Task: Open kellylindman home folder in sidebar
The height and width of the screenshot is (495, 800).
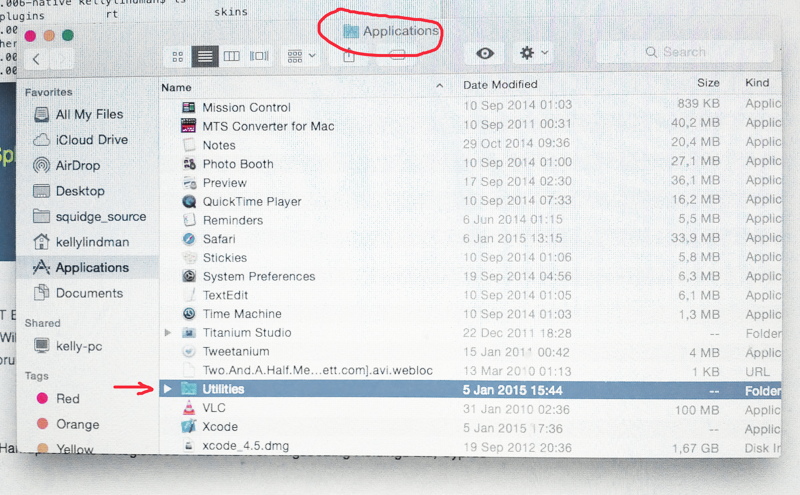Action: [82, 242]
